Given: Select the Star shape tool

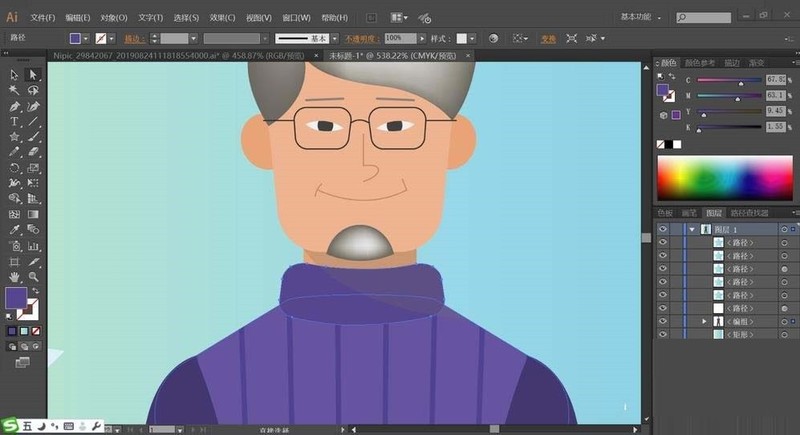Looking at the screenshot, I should click(x=14, y=137).
